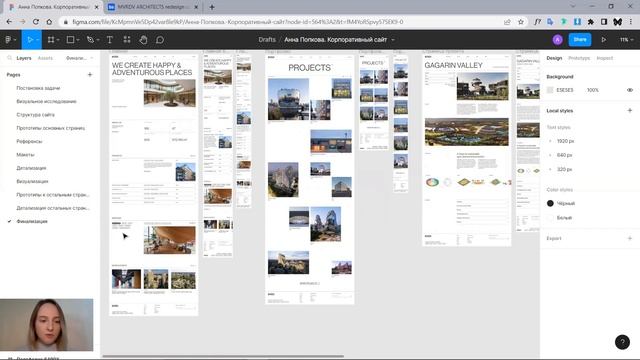Image resolution: width=640 pixels, height=360 pixels.
Task: Open the browser home page
Action: pos(49,22)
